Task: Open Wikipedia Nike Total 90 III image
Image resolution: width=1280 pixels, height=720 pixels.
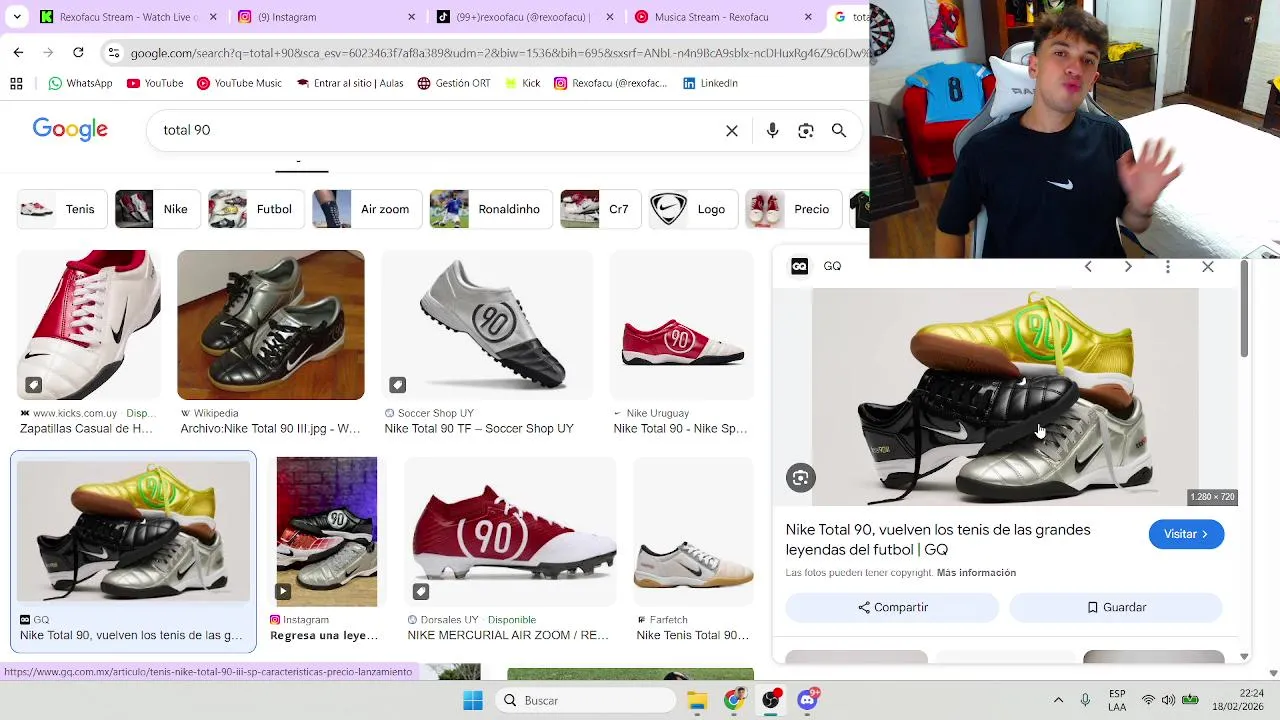Action: (x=271, y=325)
